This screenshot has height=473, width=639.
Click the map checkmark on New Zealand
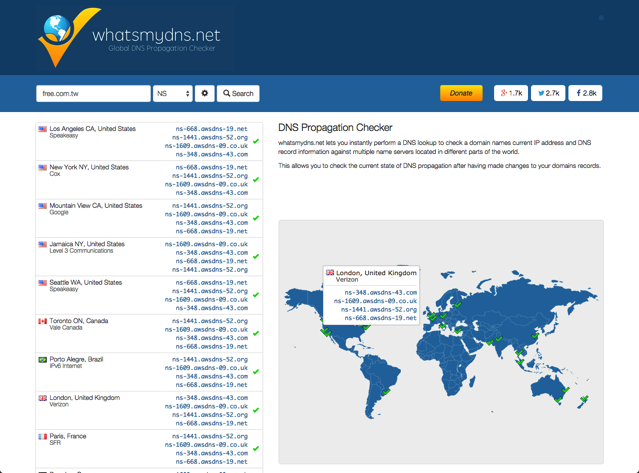pyautogui.click(x=584, y=398)
